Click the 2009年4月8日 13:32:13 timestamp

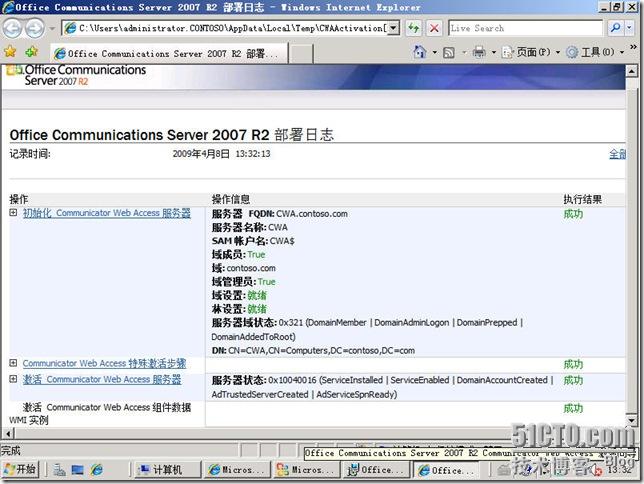221,154
